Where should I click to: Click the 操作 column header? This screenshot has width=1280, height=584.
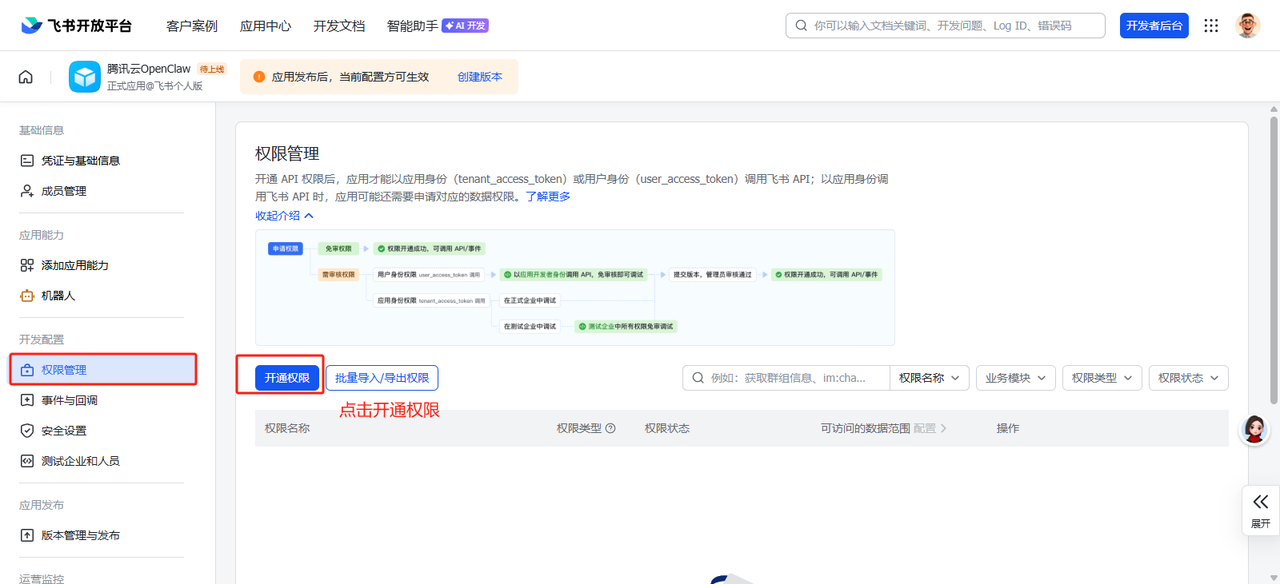(1008, 428)
